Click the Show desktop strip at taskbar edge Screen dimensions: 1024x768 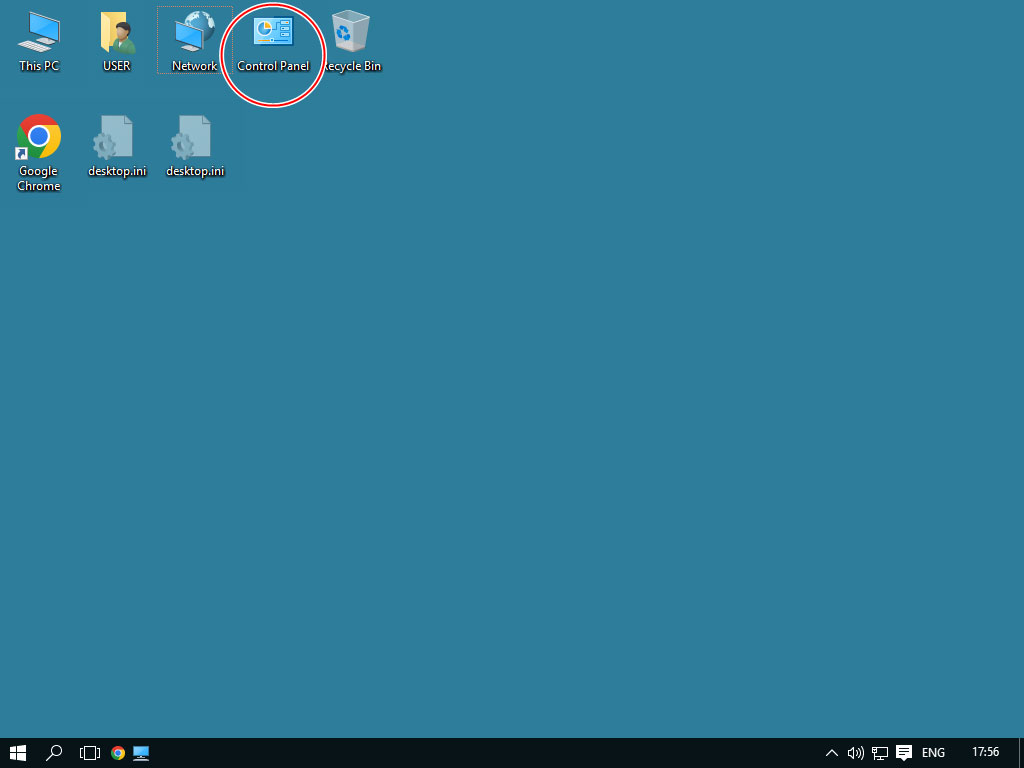click(x=1020, y=753)
